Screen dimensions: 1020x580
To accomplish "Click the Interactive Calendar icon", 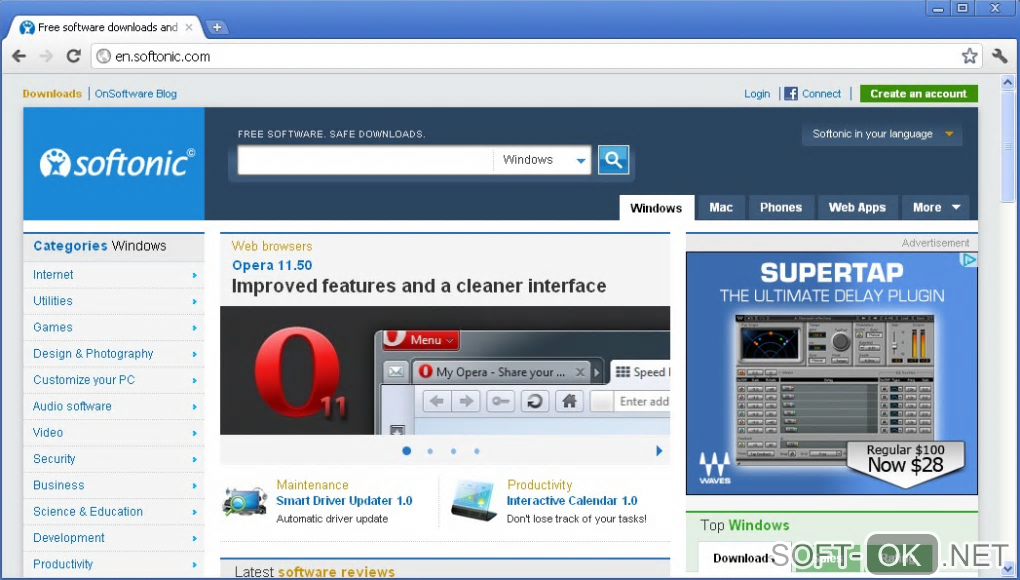I will click(474, 501).
